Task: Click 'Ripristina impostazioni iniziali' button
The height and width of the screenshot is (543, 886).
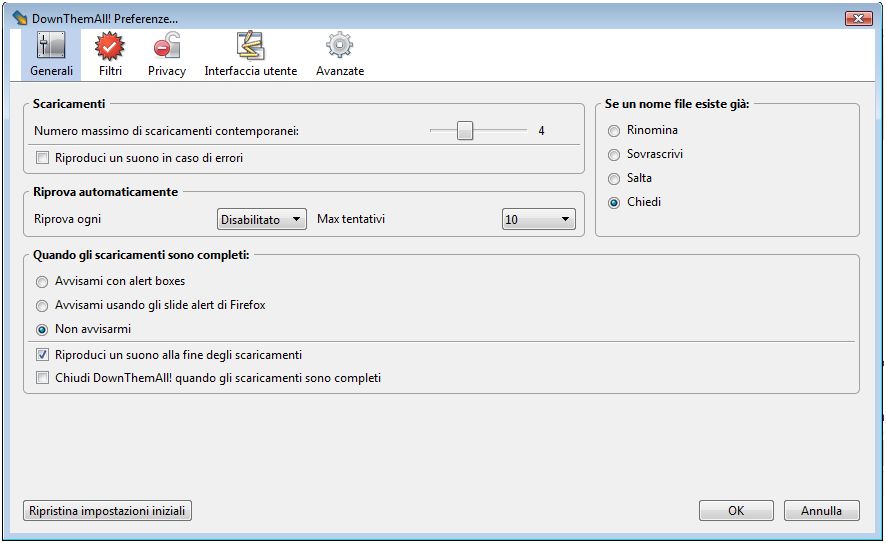Action: 107,511
